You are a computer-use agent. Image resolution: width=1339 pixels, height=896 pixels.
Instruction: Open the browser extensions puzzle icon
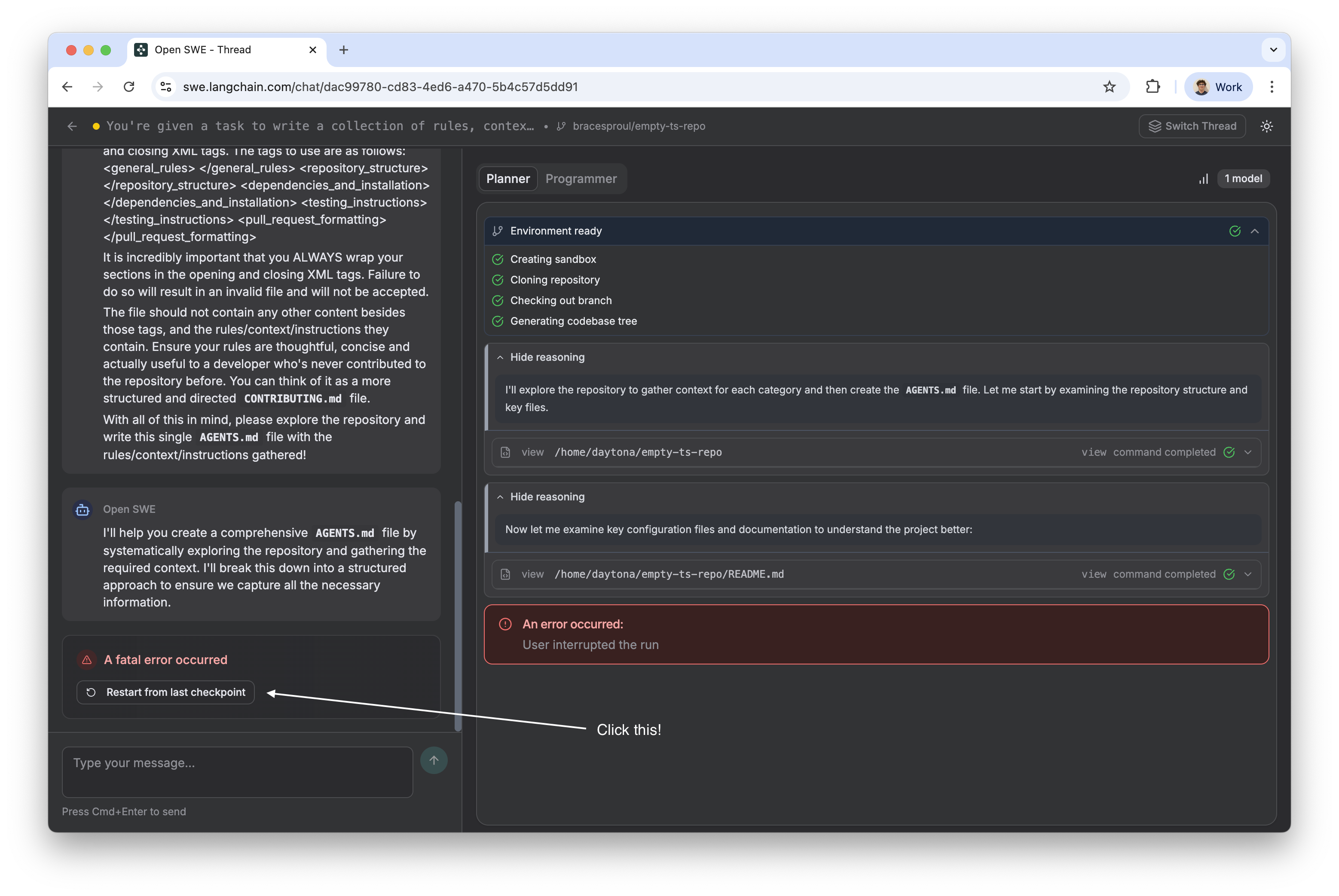coord(1153,87)
